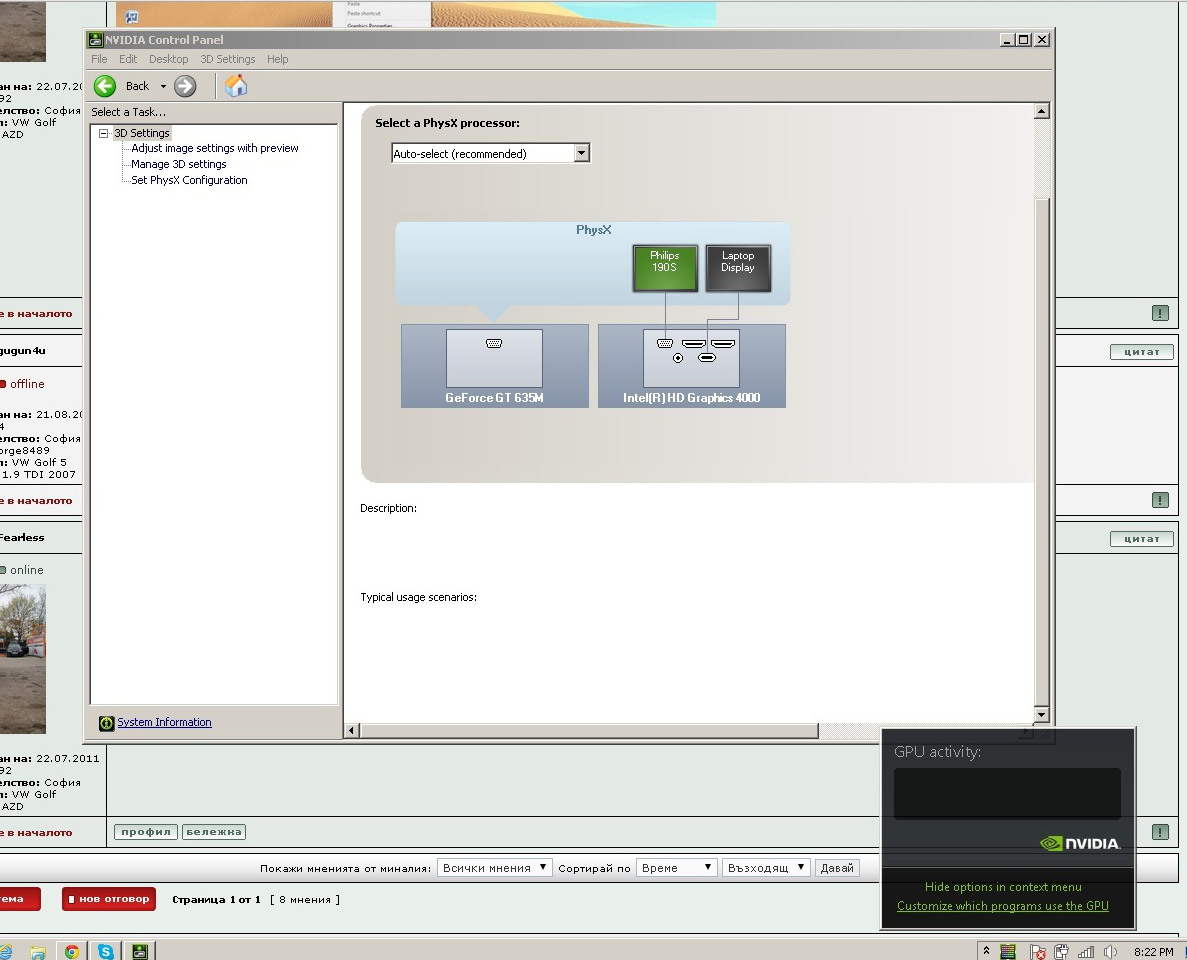Image resolution: width=1187 pixels, height=960 pixels.
Task: Select Adjust image settings with preview
Action: (215, 148)
